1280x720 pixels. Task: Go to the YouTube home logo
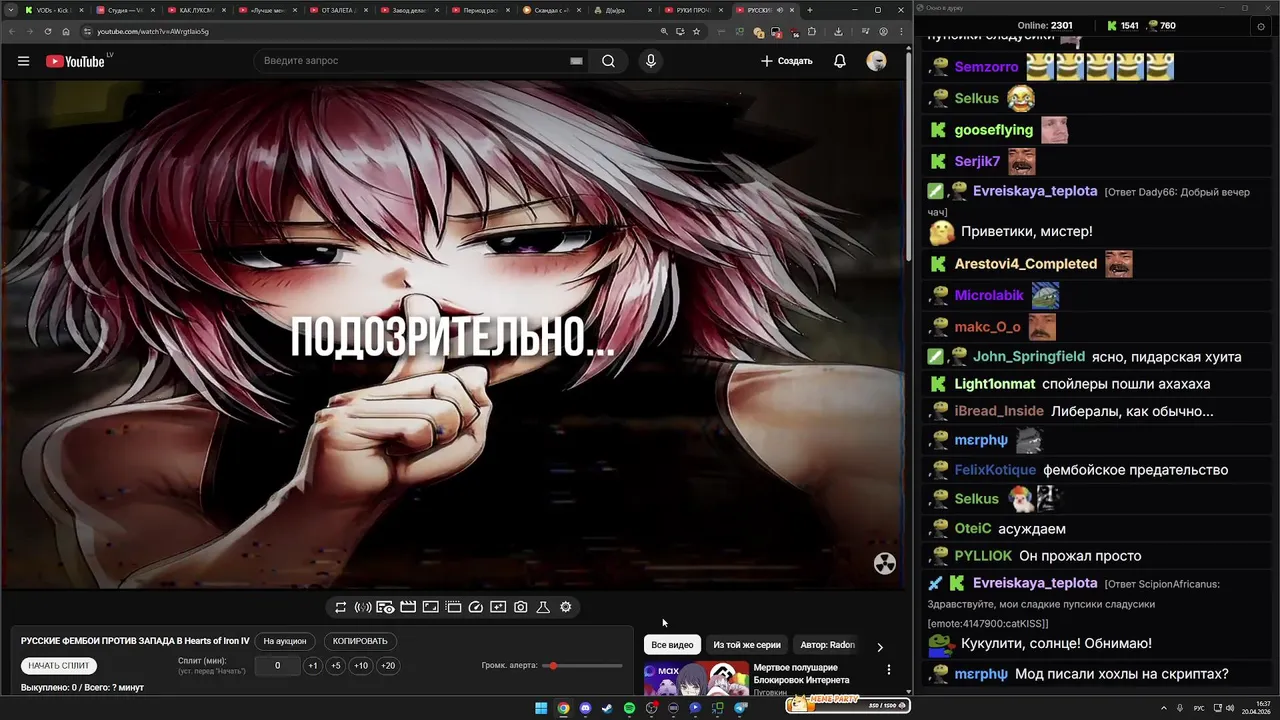75,61
